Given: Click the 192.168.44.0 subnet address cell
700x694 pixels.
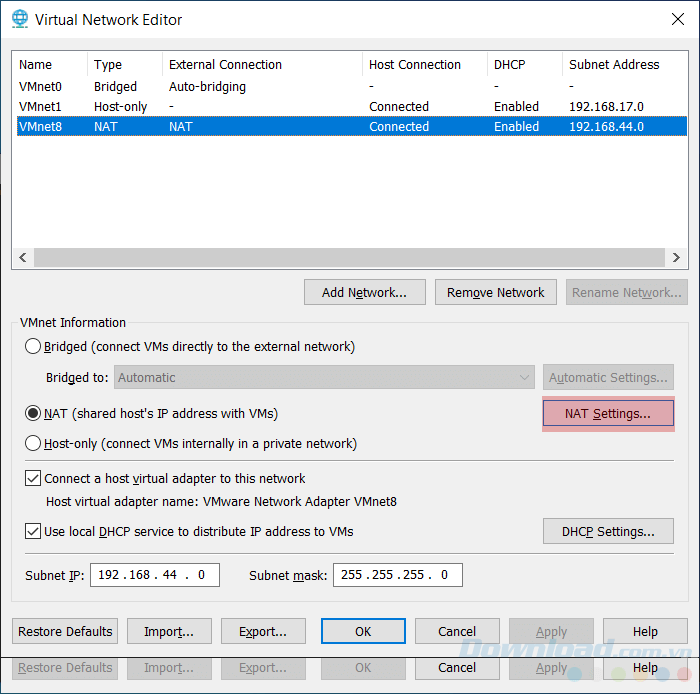Looking at the screenshot, I should click(x=606, y=127).
